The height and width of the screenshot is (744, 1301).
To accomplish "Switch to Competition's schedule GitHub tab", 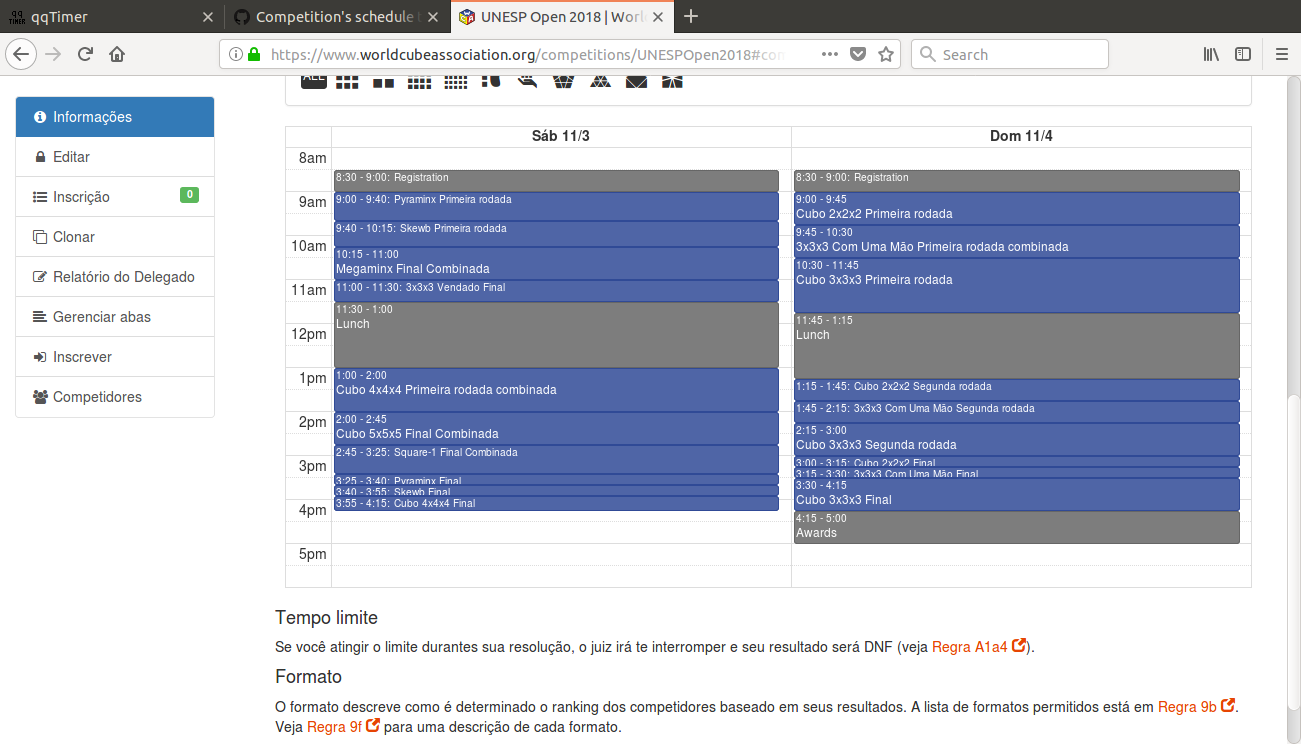I will (x=337, y=17).
